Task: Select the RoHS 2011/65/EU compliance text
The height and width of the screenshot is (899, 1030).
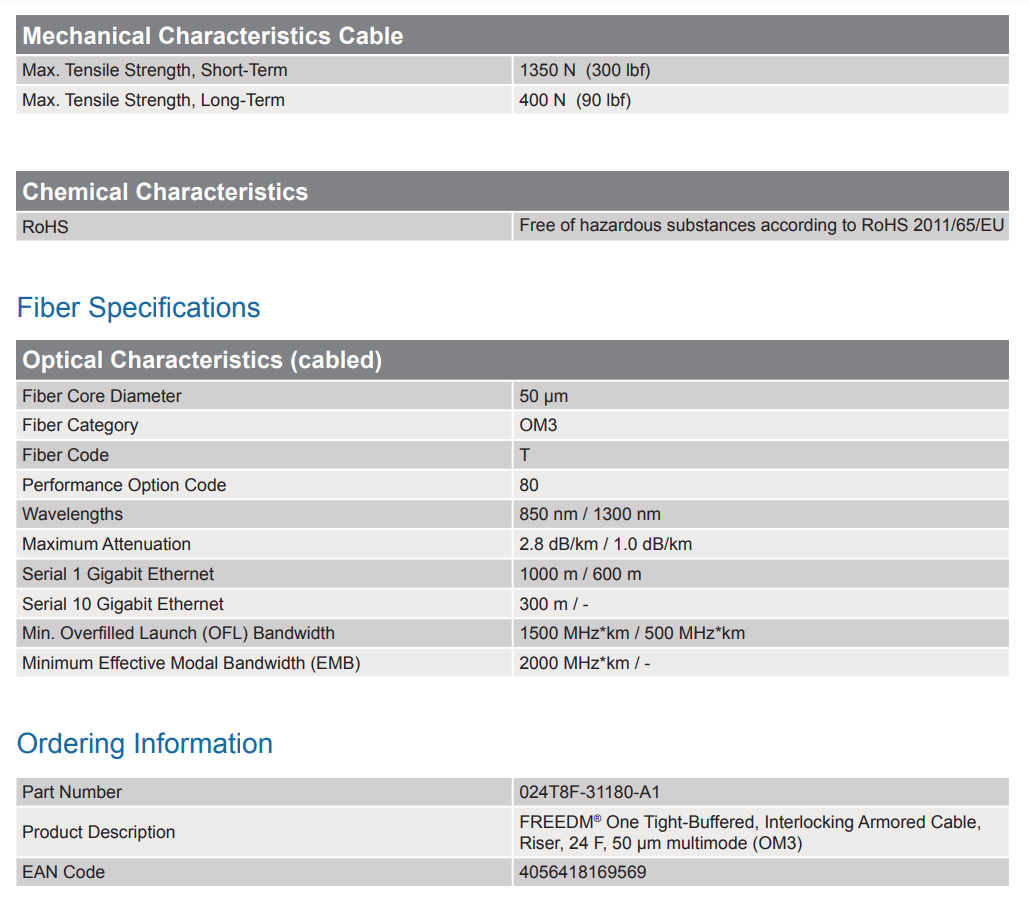Action: click(x=761, y=226)
